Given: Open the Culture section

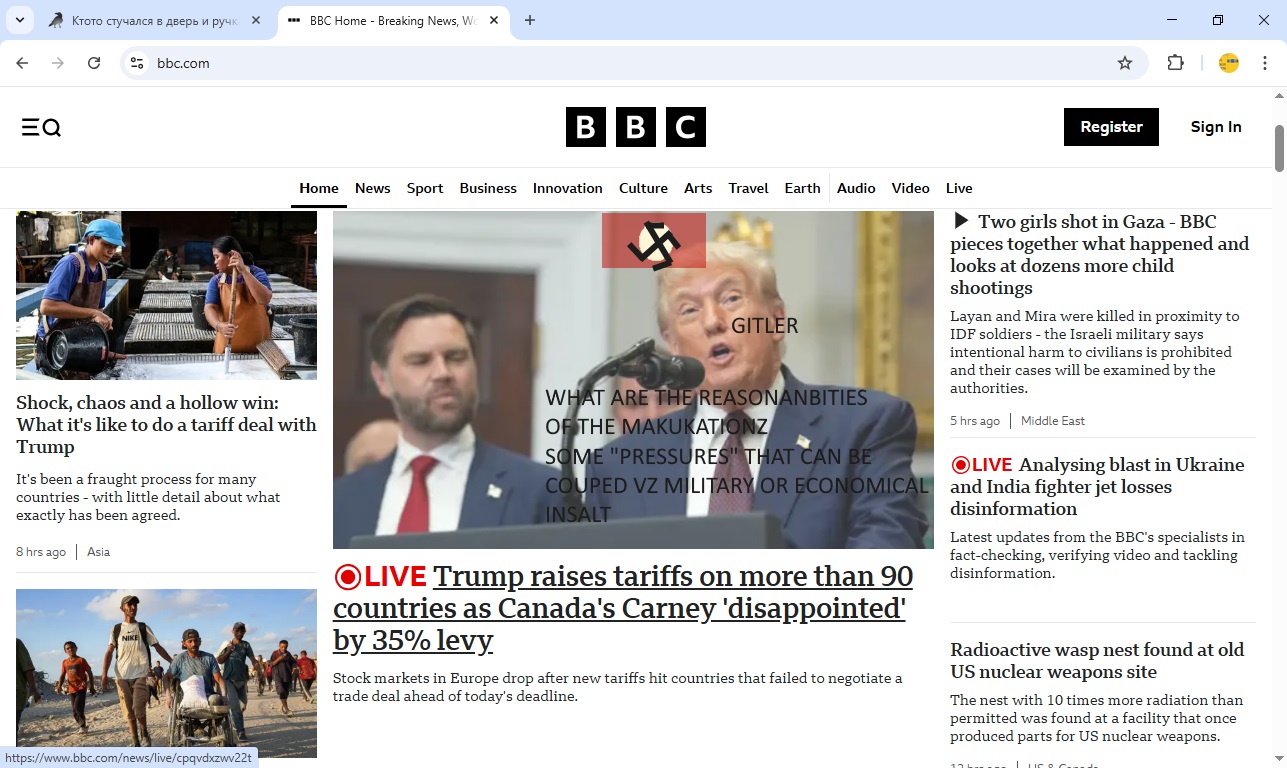Looking at the screenshot, I should (x=643, y=188).
